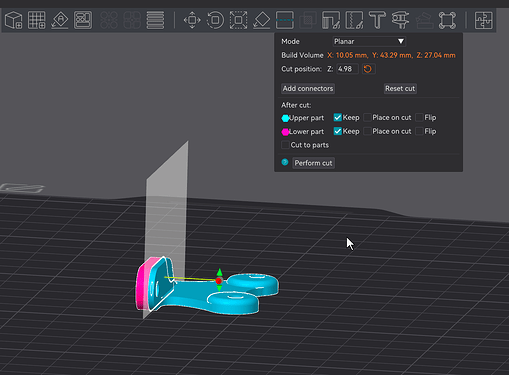Select the Add model cube icon
509x375 pixels.
tap(14, 20)
